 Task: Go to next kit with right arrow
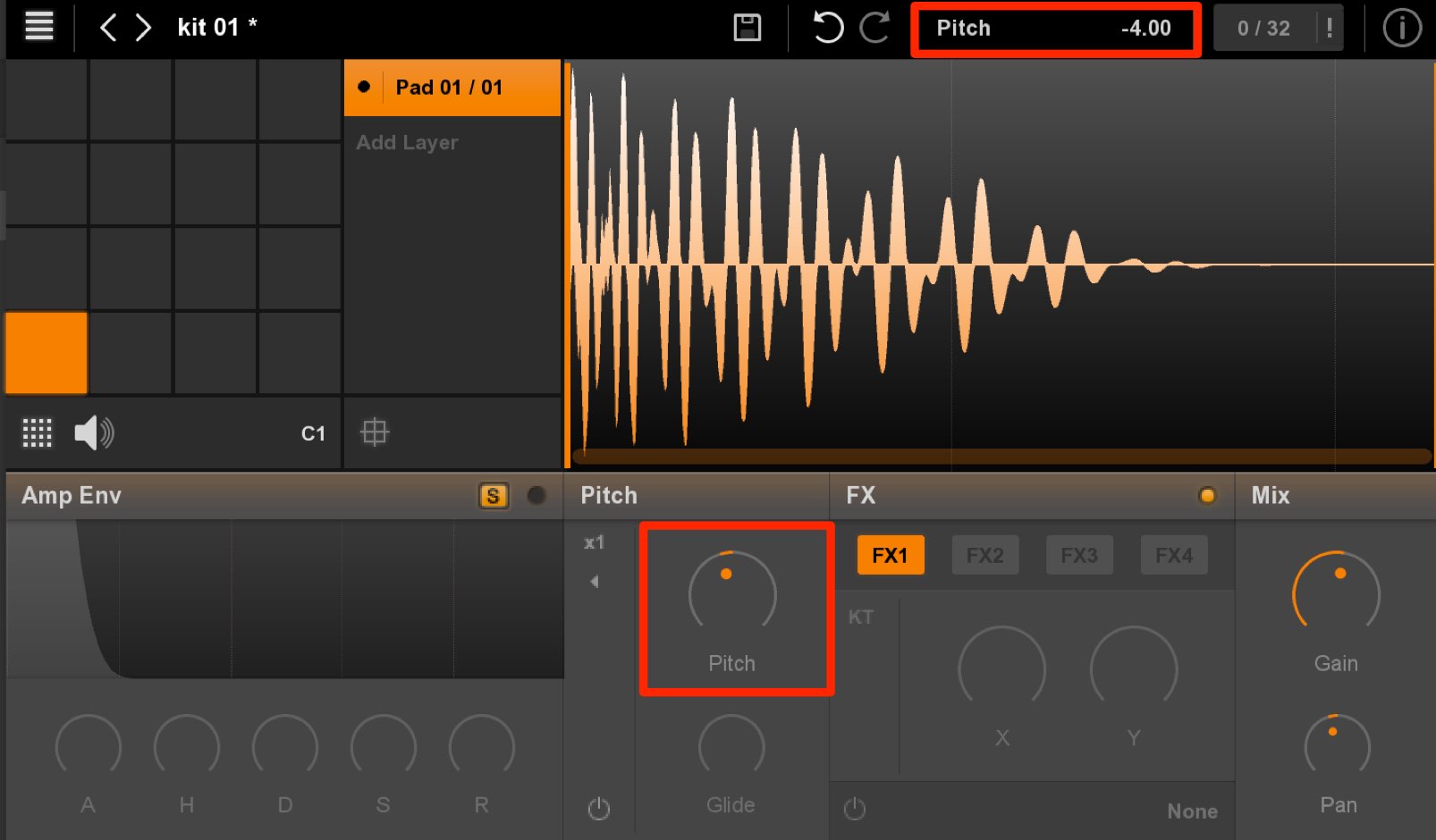(x=143, y=28)
